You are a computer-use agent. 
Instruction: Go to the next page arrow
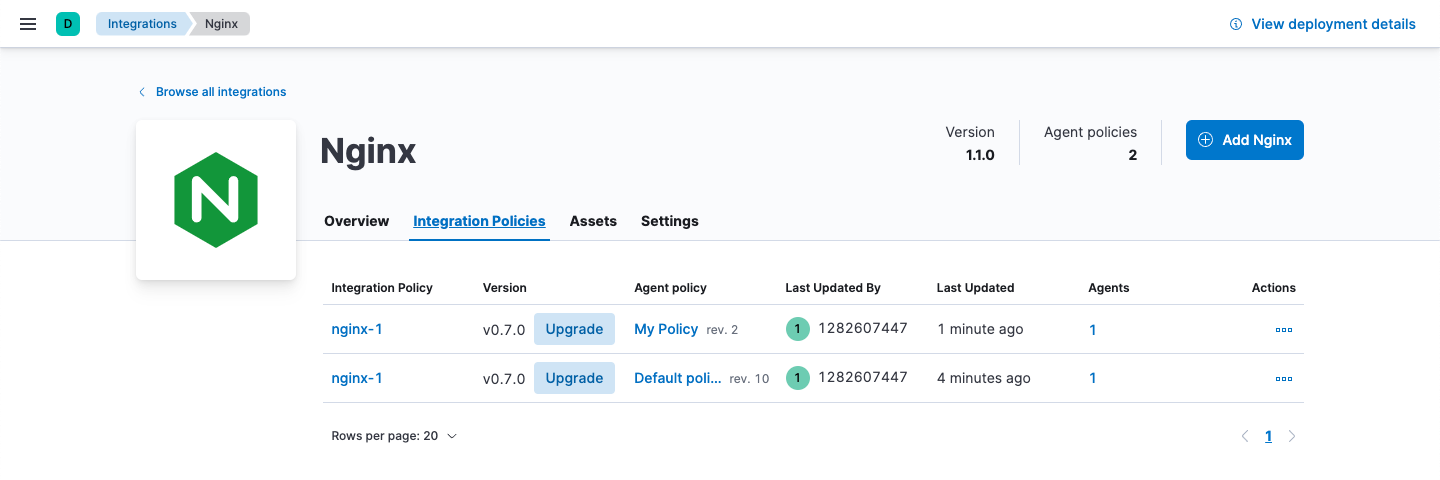click(x=1292, y=436)
